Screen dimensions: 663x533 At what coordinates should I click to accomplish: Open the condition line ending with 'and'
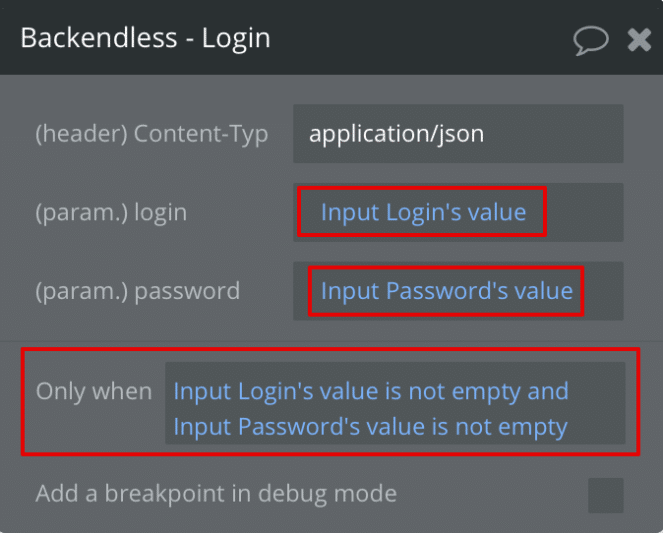click(371, 391)
